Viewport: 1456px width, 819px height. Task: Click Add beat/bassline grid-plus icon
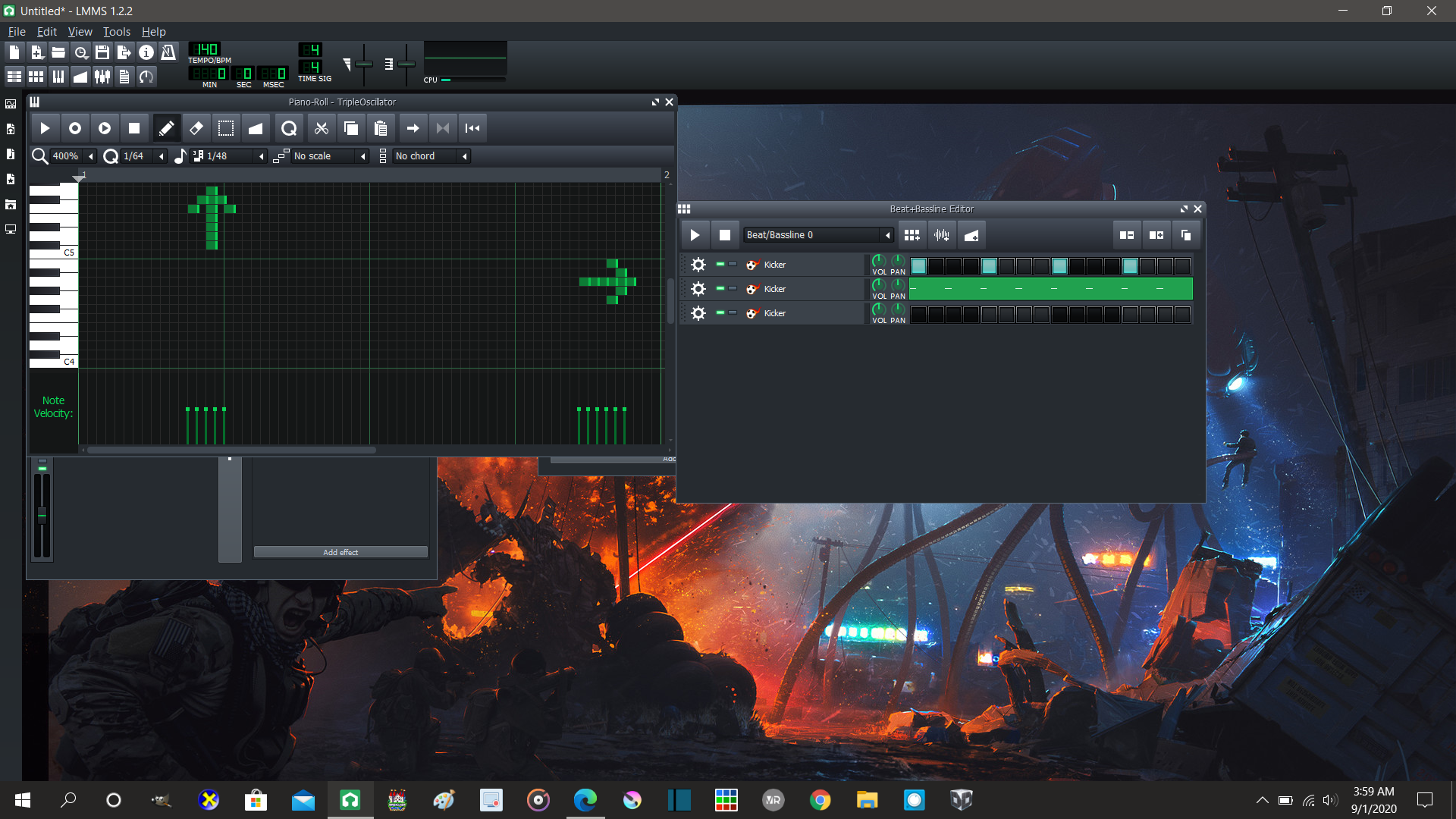pyautogui.click(x=912, y=235)
